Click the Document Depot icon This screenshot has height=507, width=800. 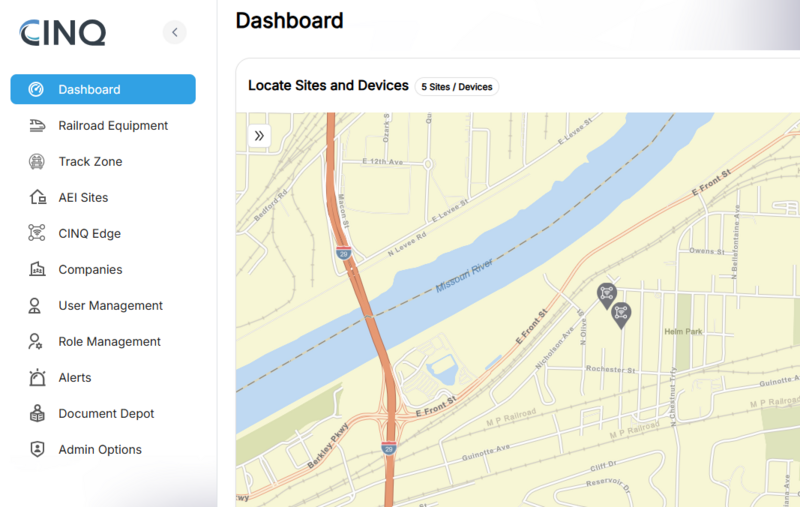coord(37,413)
